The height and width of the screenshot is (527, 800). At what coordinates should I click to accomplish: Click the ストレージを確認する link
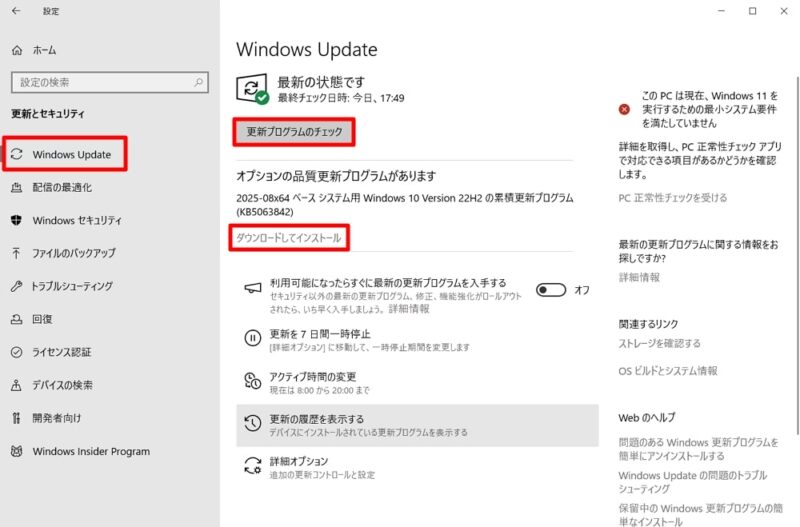coord(659,343)
